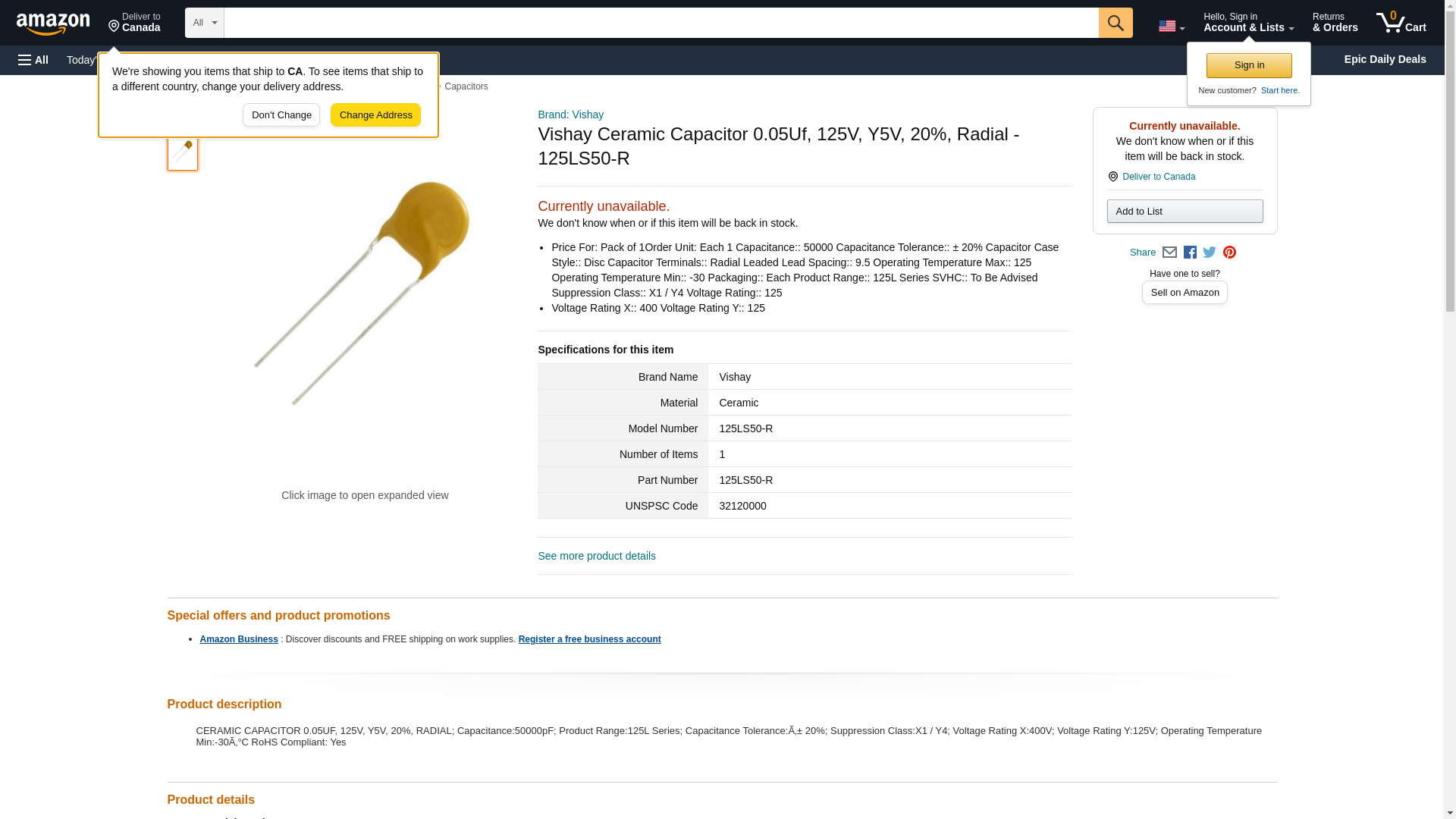Screen dimensions: 1456x819
Task: Share product on Pinterest
Action: (1229, 253)
